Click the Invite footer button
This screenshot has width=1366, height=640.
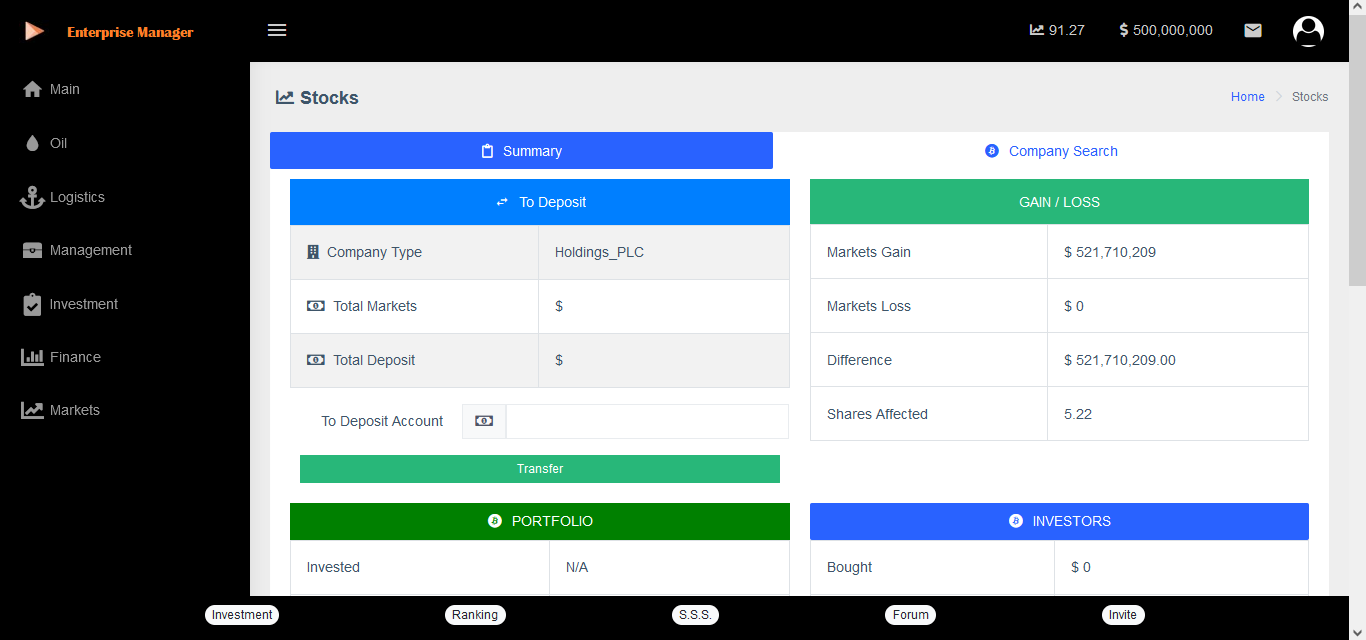click(1122, 615)
